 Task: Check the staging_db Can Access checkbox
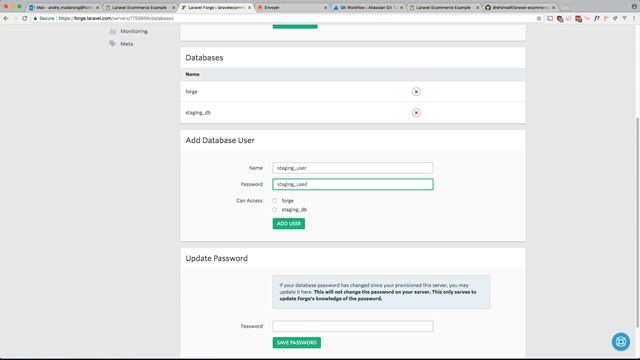point(275,210)
